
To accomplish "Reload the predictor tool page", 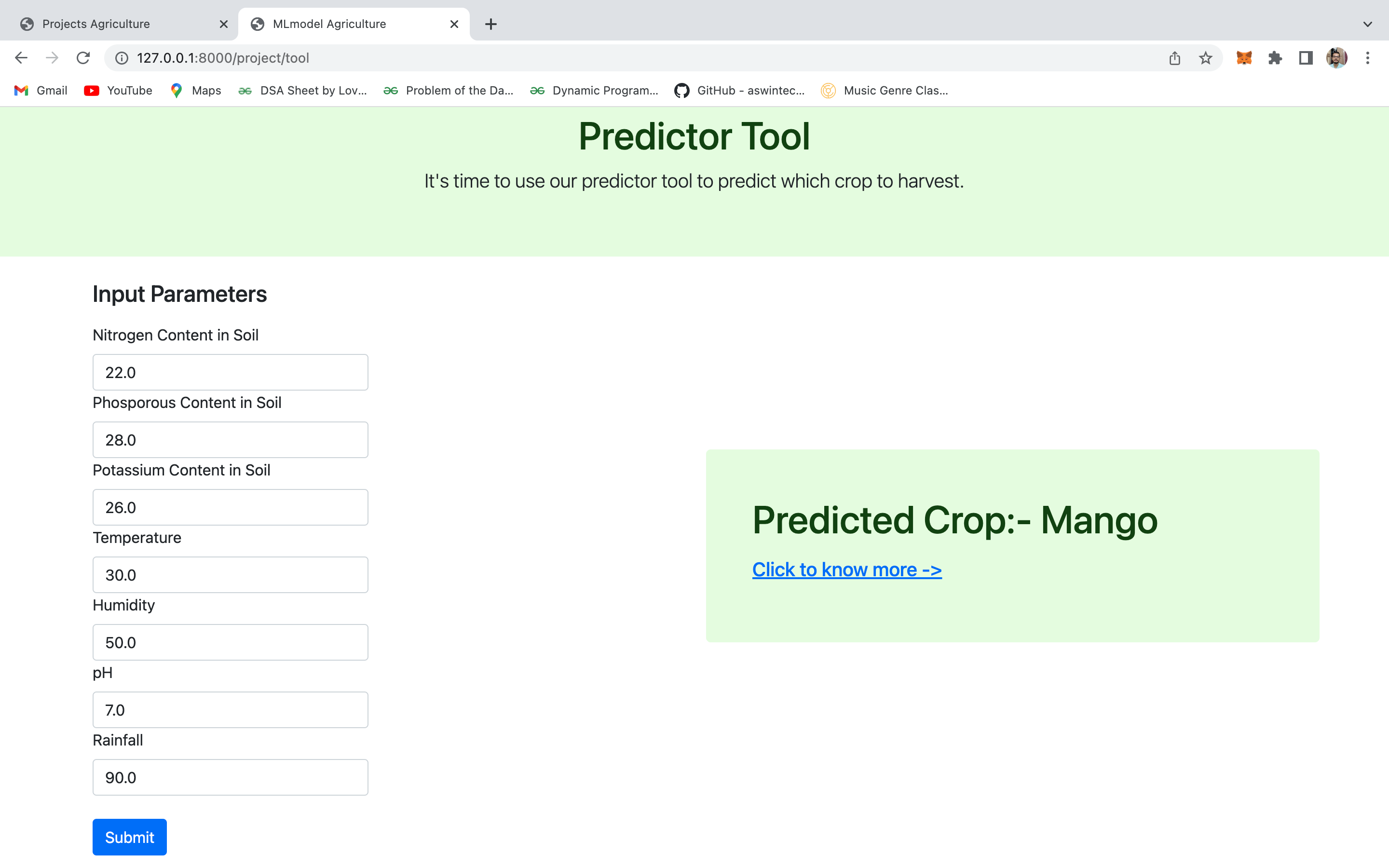I will pyautogui.click(x=83, y=57).
